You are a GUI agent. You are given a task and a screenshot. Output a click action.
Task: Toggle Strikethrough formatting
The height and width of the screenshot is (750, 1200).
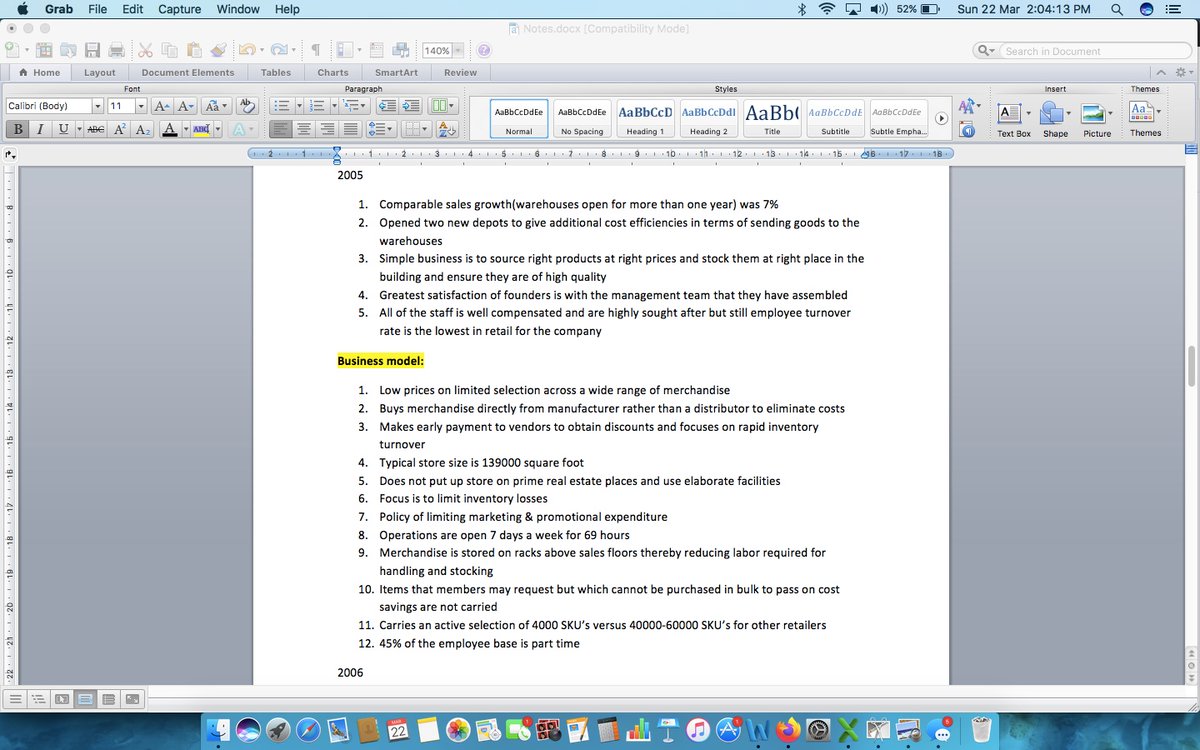click(96, 129)
